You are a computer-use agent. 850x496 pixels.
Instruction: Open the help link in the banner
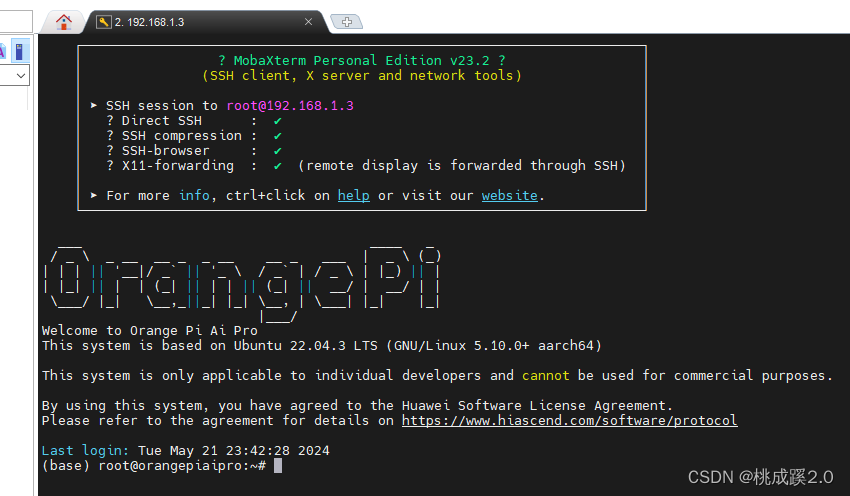tap(353, 195)
